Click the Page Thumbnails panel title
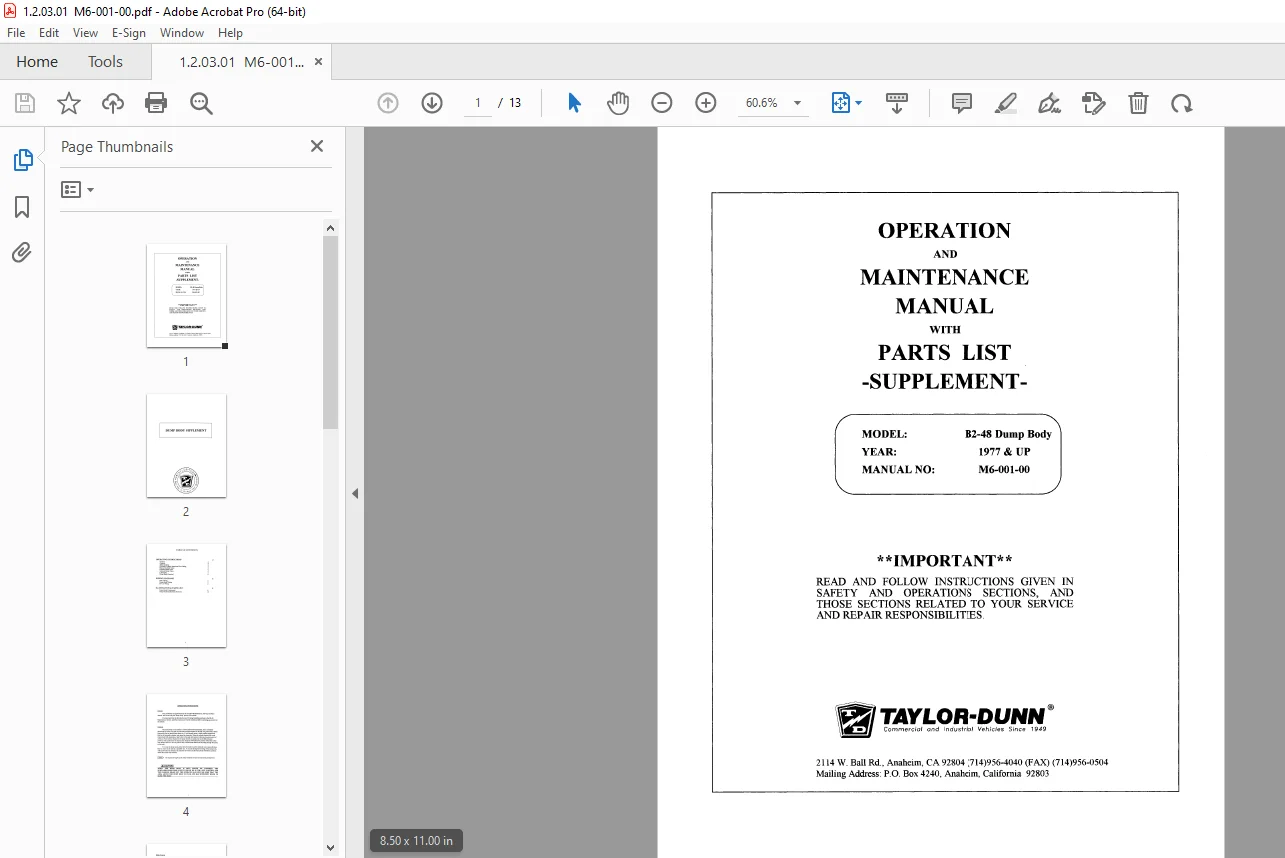The height and width of the screenshot is (858, 1285). click(x=117, y=146)
